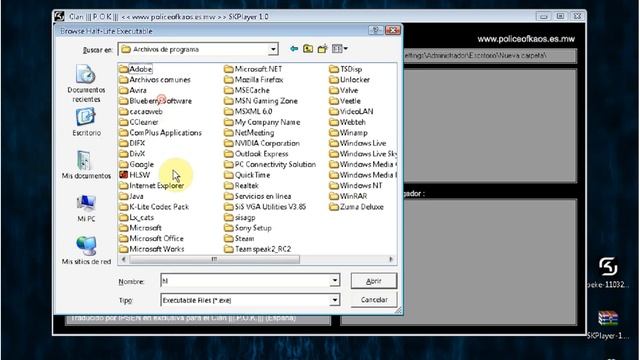Viewport: 640px width, 360px height.
Task: Select the Unlocker folder
Action: point(349,80)
